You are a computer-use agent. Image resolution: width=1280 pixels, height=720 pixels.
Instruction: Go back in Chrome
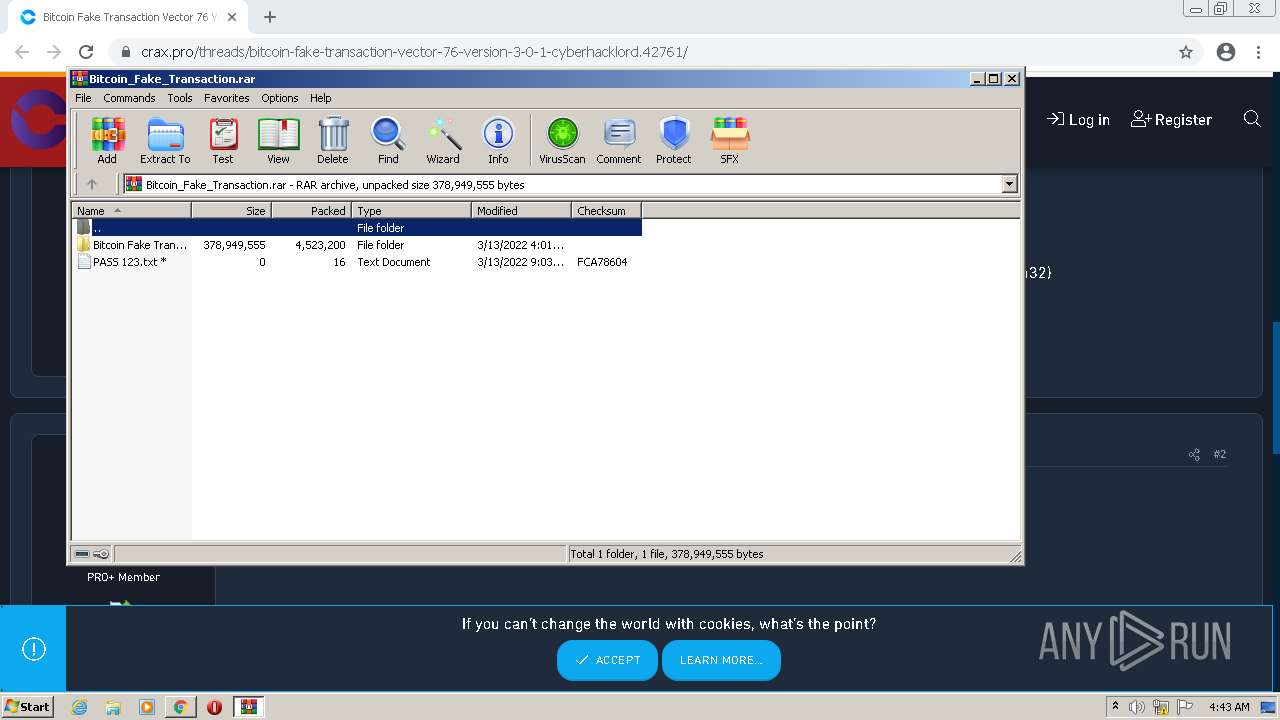22,52
